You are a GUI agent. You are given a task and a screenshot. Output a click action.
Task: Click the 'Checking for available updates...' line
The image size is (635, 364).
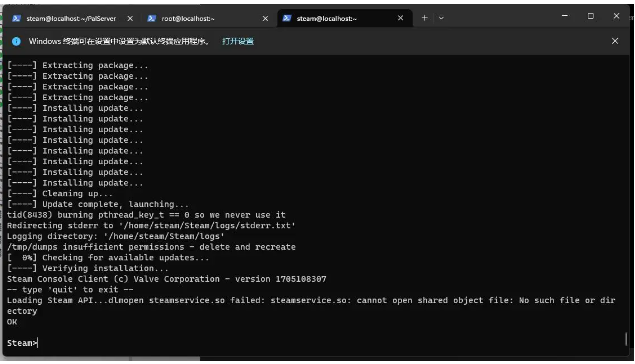pyautogui.click(x=108, y=258)
